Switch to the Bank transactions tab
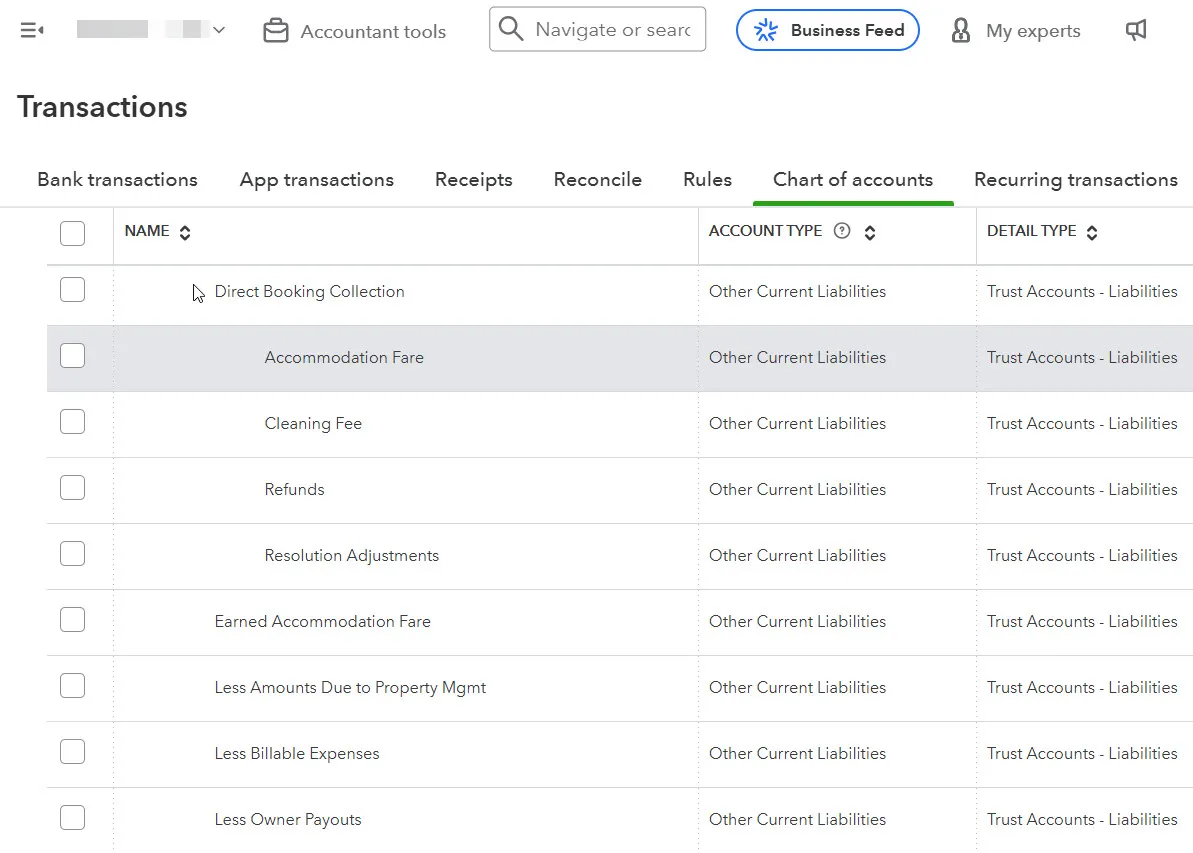1193x853 pixels. pyautogui.click(x=117, y=180)
